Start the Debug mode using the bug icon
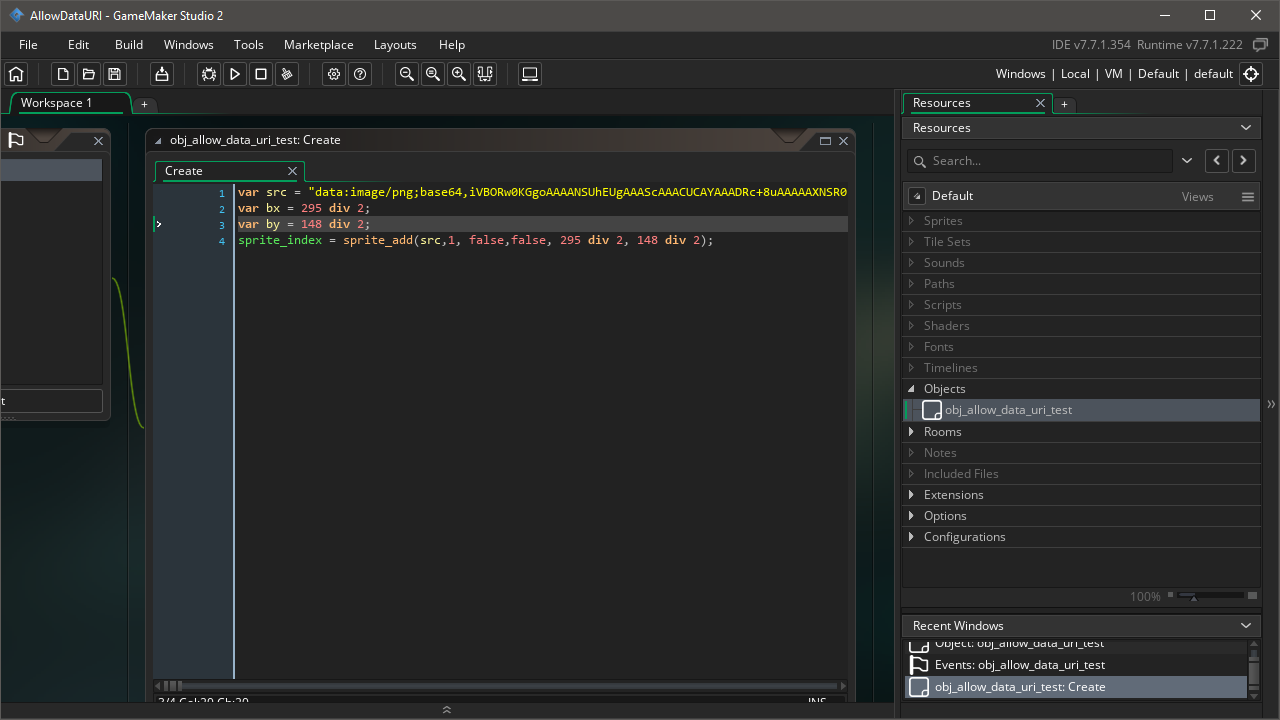 click(208, 74)
